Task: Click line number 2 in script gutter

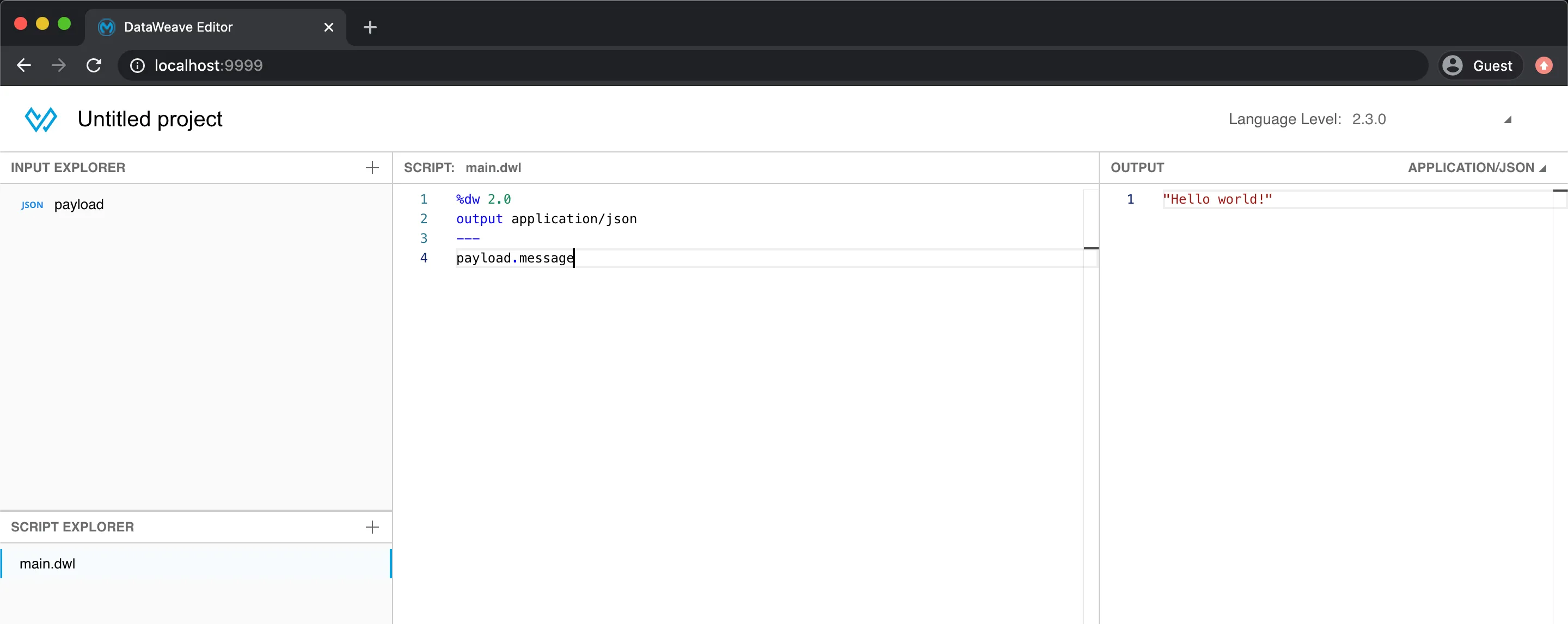Action: (x=424, y=219)
